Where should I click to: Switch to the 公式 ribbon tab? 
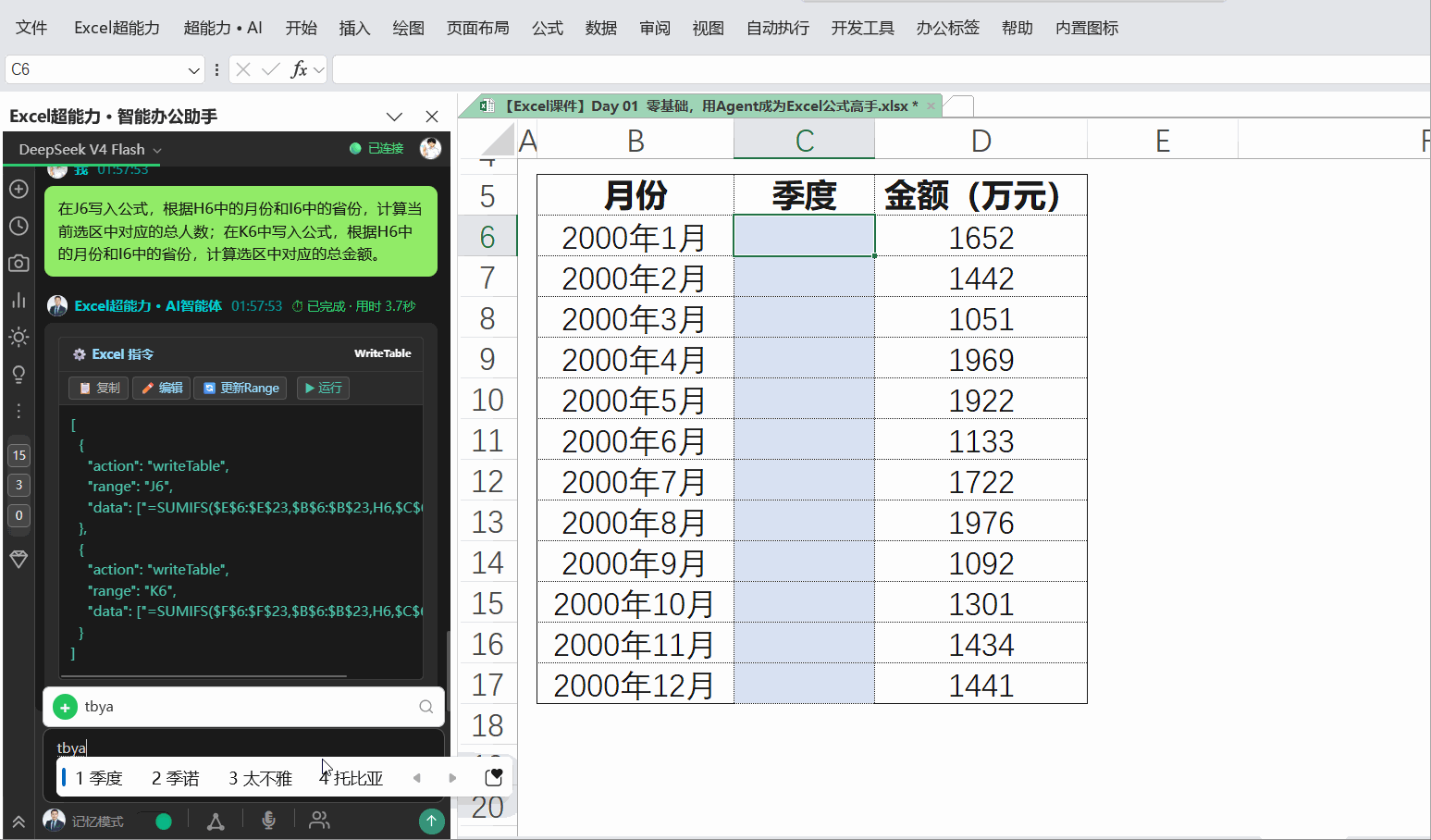click(548, 28)
